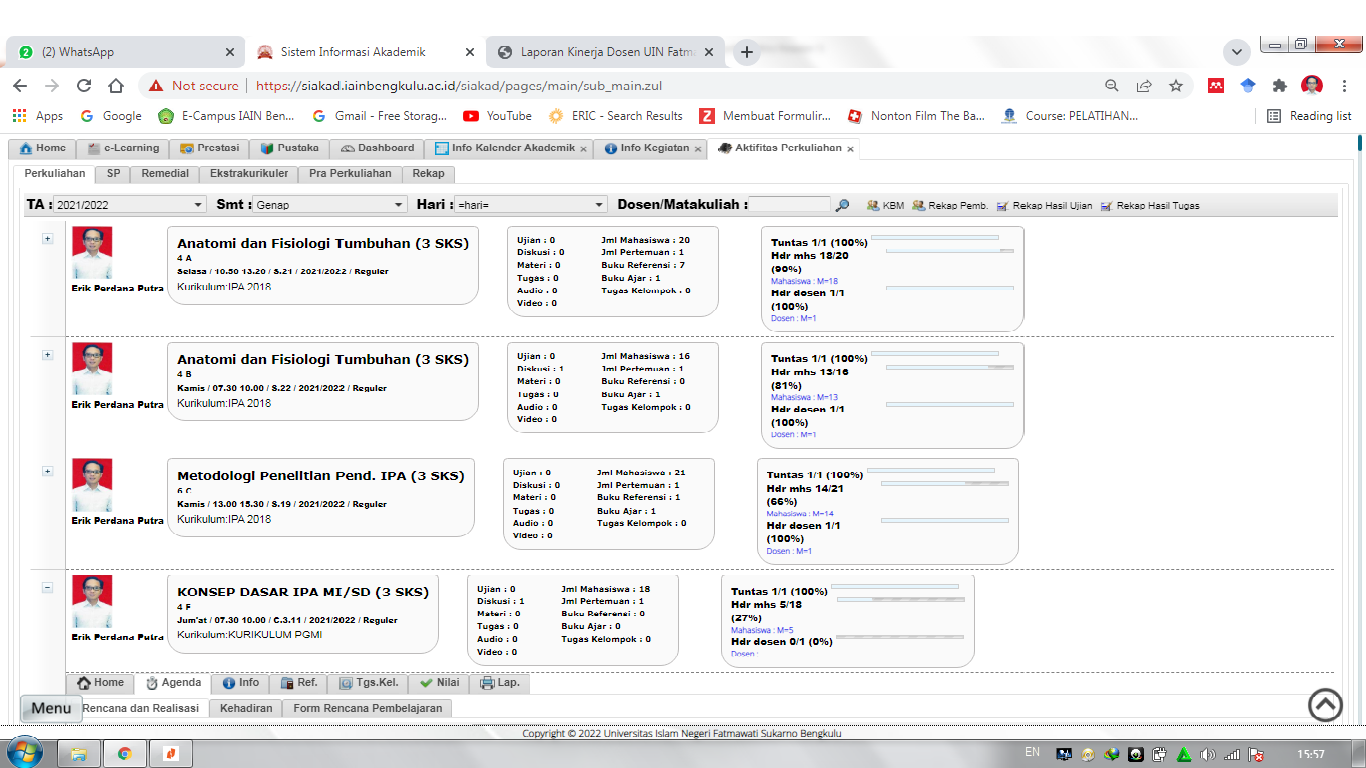Click the browser reload page icon
Screen dimensions: 1366x768
(x=84, y=86)
